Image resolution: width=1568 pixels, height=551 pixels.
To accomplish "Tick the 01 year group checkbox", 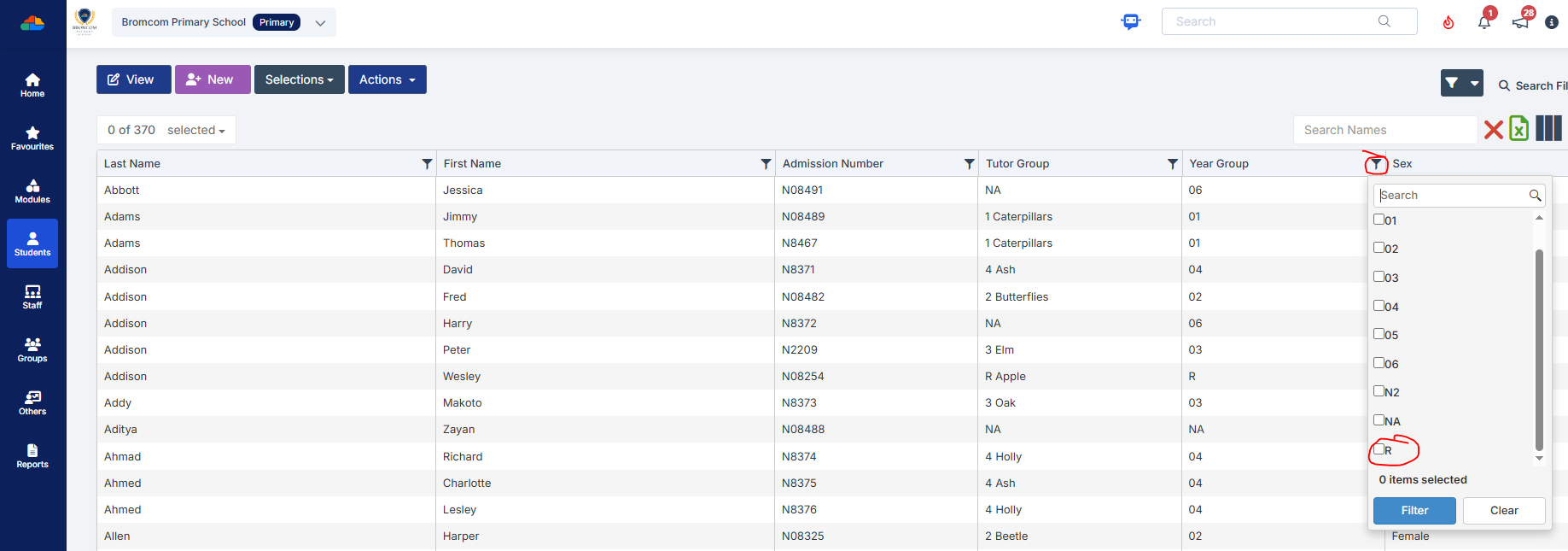I will pos(1379,220).
